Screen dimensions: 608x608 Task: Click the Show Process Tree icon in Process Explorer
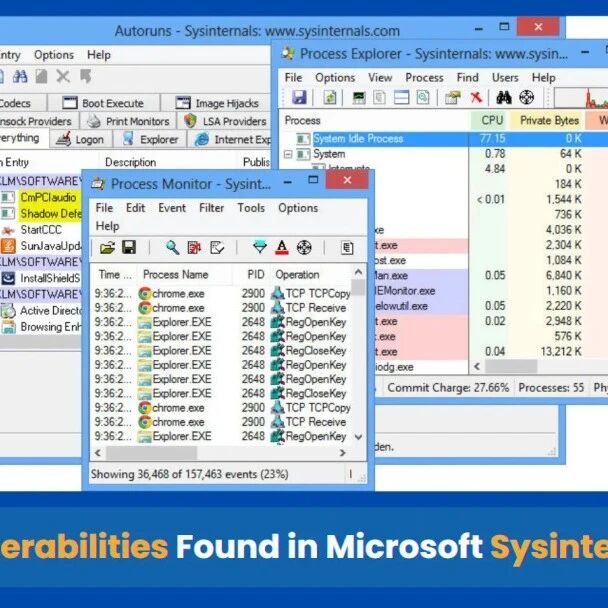coord(379,97)
